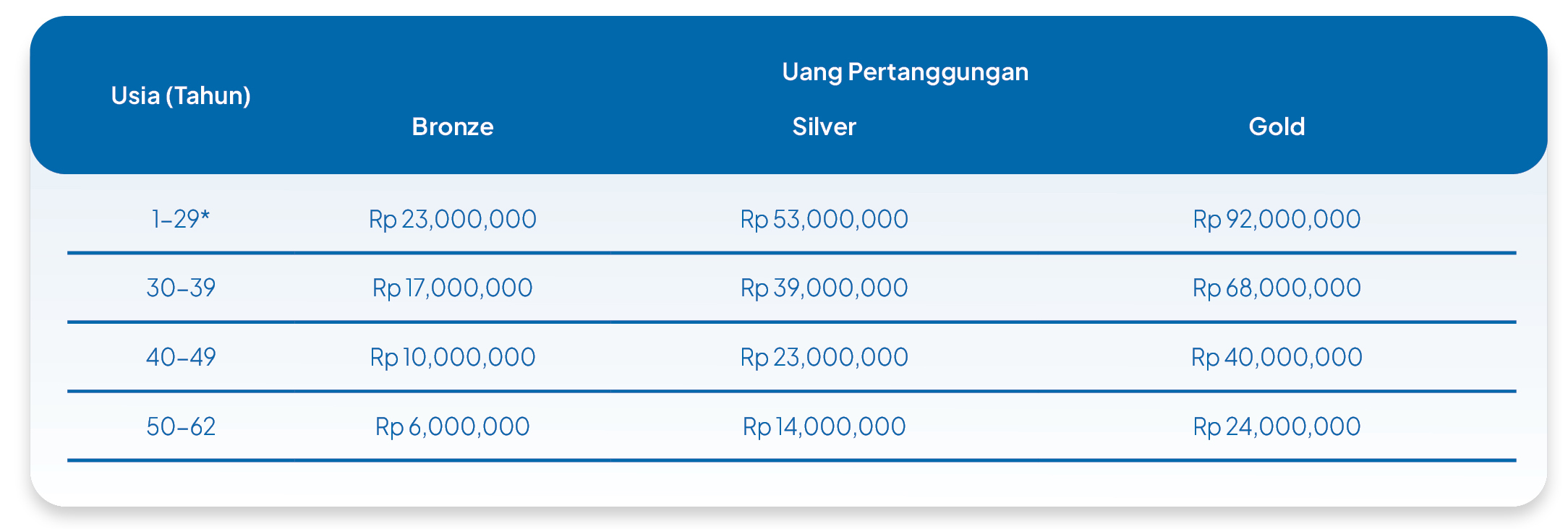
Task: Select the Silver column header
Action: pyautogui.click(x=824, y=126)
